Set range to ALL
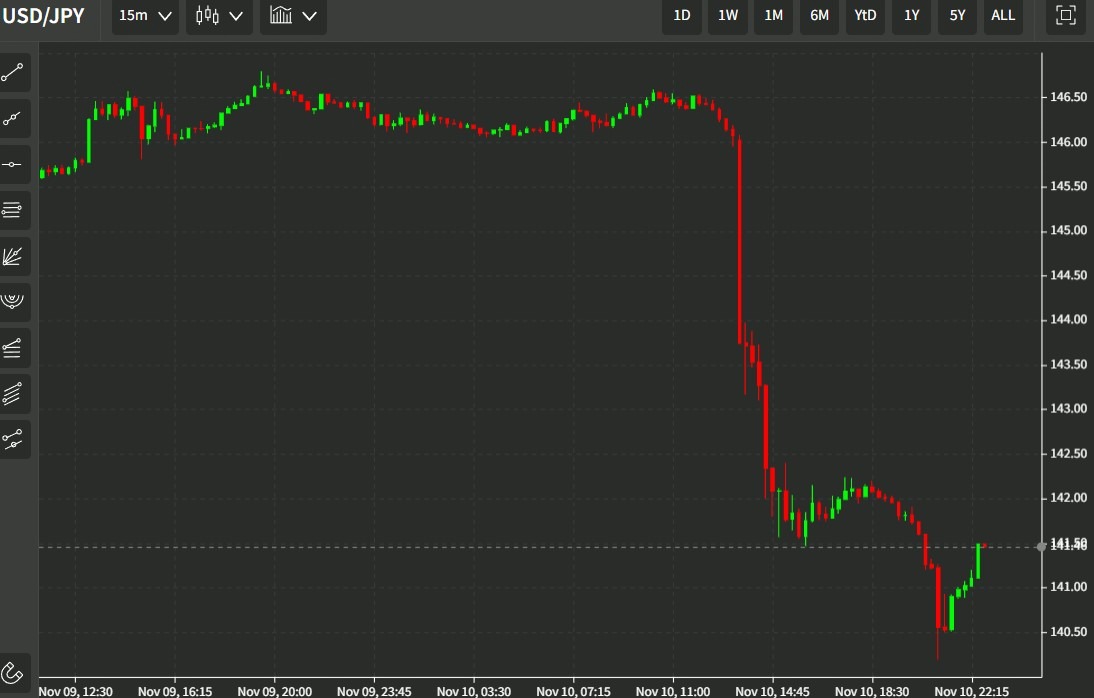The height and width of the screenshot is (698, 1094). pos(1003,15)
